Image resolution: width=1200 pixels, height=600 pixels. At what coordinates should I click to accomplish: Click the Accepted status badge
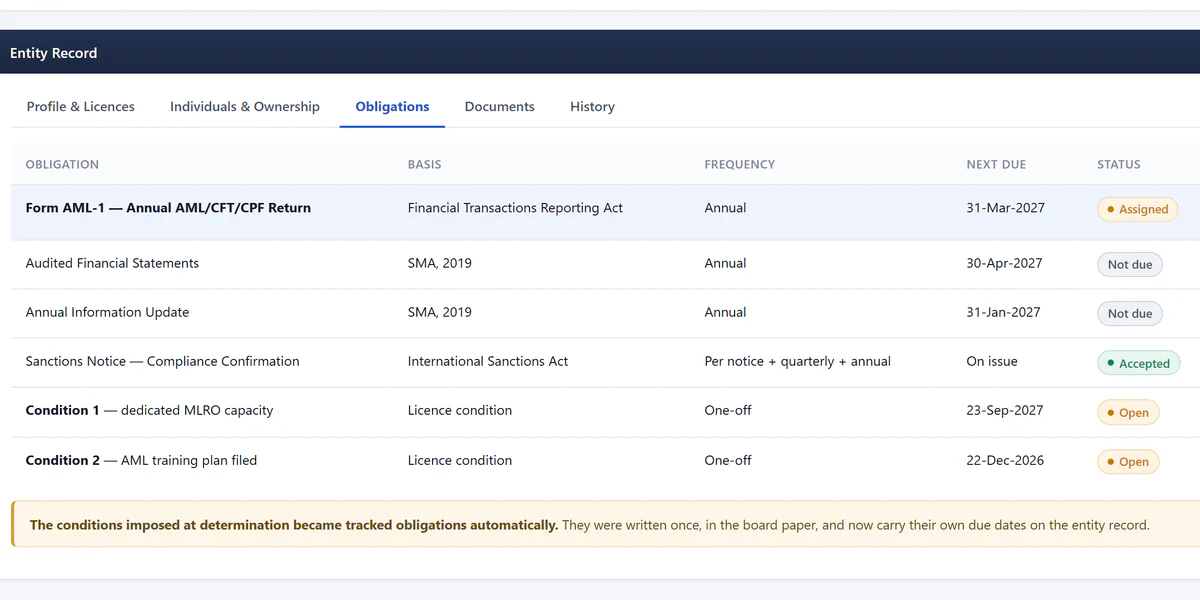1138,363
